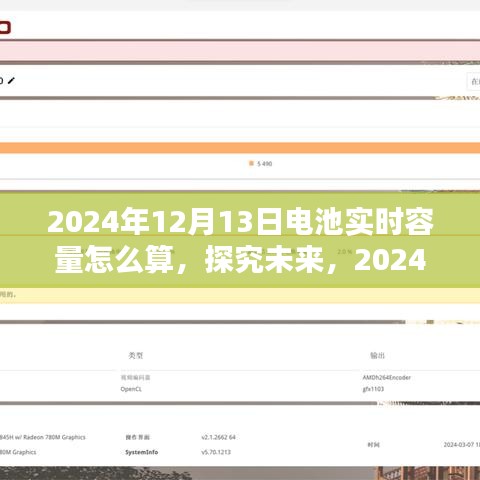The width and height of the screenshot is (480, 480).
Task: Click the 'OpenCL' table cell
Action: (x=131, y=389)
